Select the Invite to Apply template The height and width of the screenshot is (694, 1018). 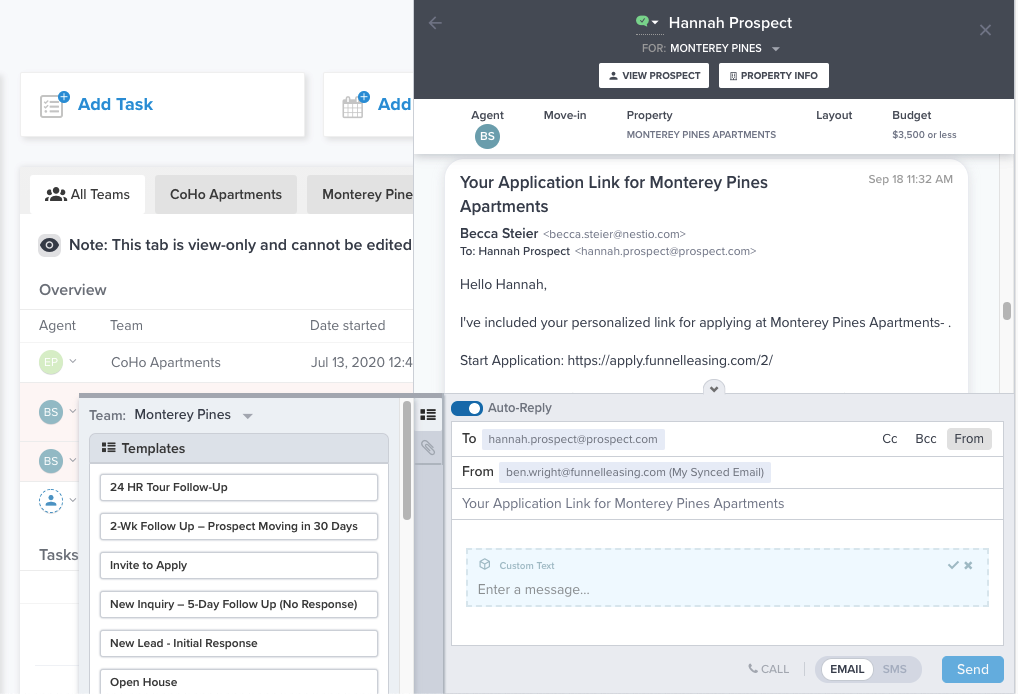238,565
